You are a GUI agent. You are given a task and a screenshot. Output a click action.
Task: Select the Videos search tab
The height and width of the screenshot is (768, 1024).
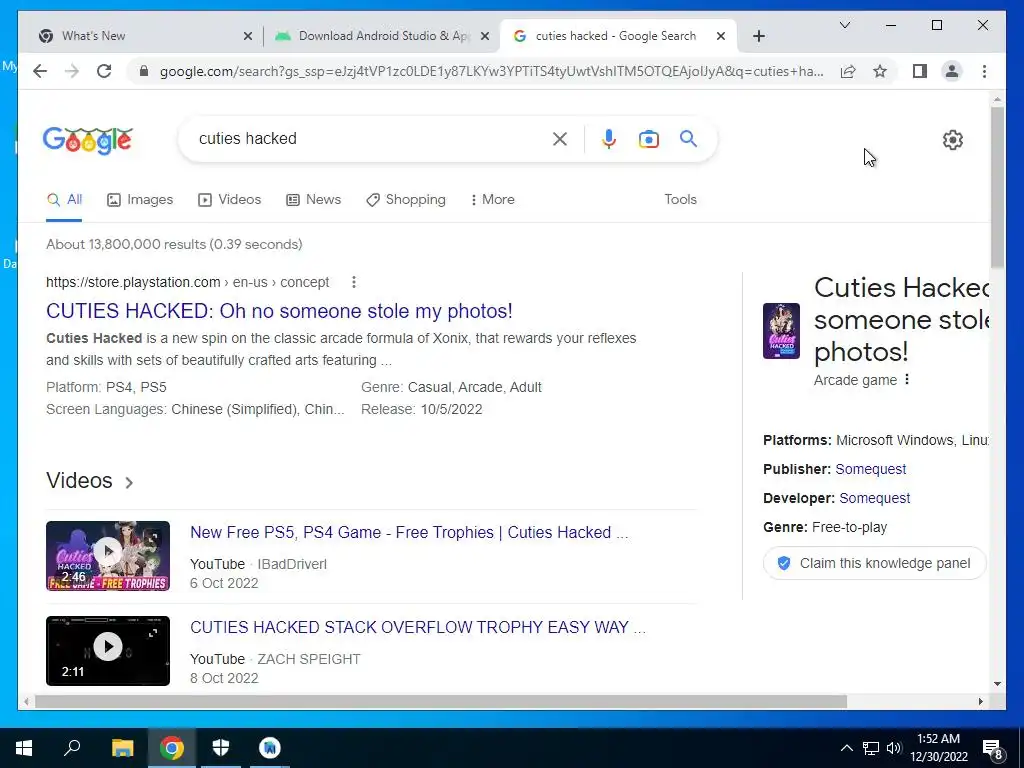(230, 199)
